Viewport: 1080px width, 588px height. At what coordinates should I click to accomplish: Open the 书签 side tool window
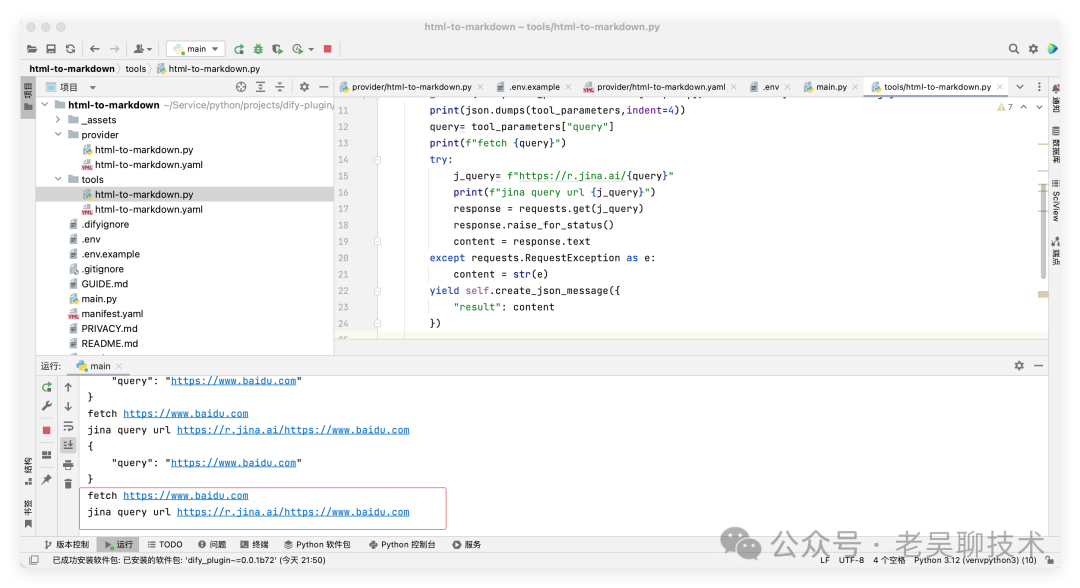28,514
